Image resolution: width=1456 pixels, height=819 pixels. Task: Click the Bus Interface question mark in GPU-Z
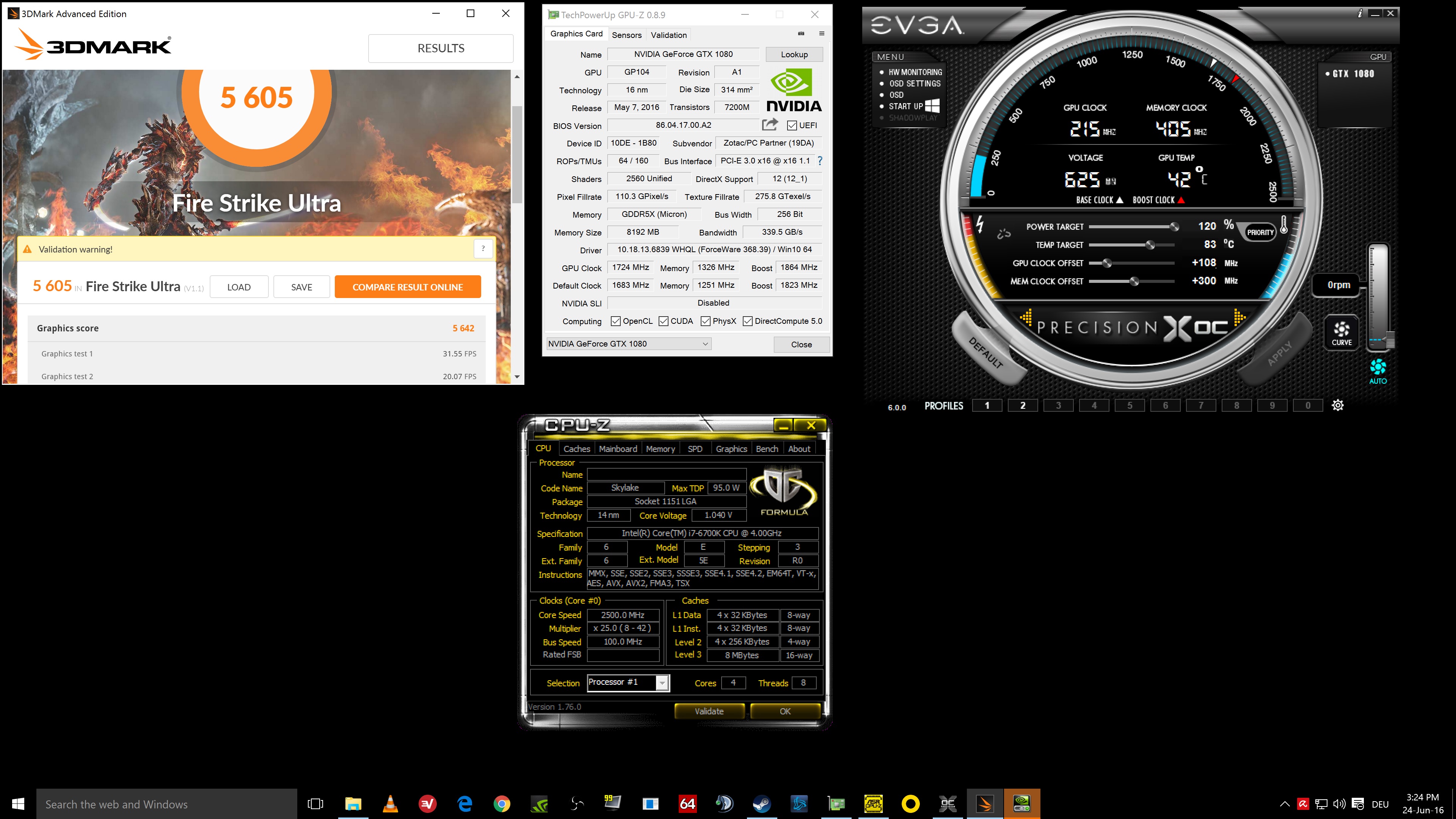click(819, 161)
